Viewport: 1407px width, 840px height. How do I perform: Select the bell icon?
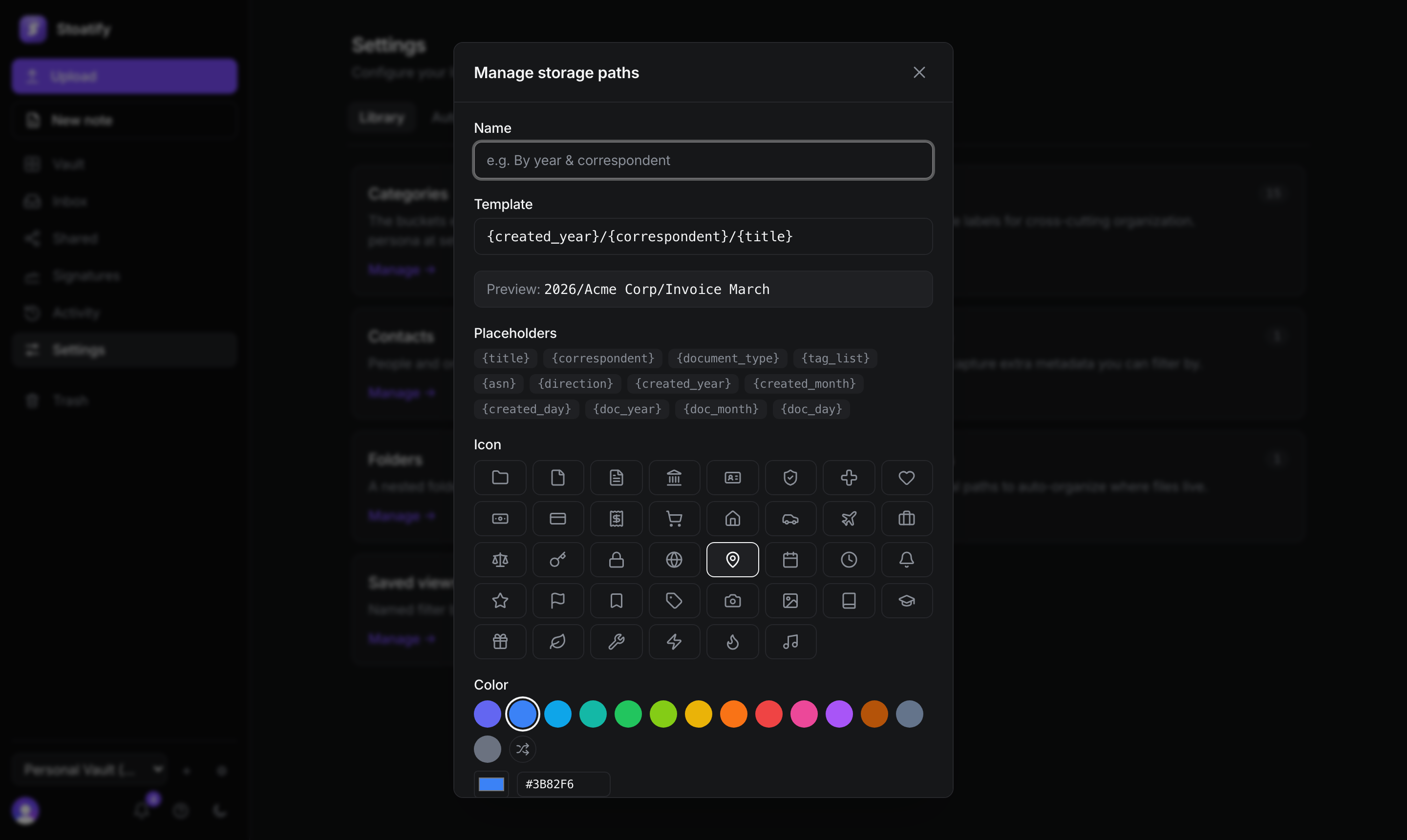(906, 560)
